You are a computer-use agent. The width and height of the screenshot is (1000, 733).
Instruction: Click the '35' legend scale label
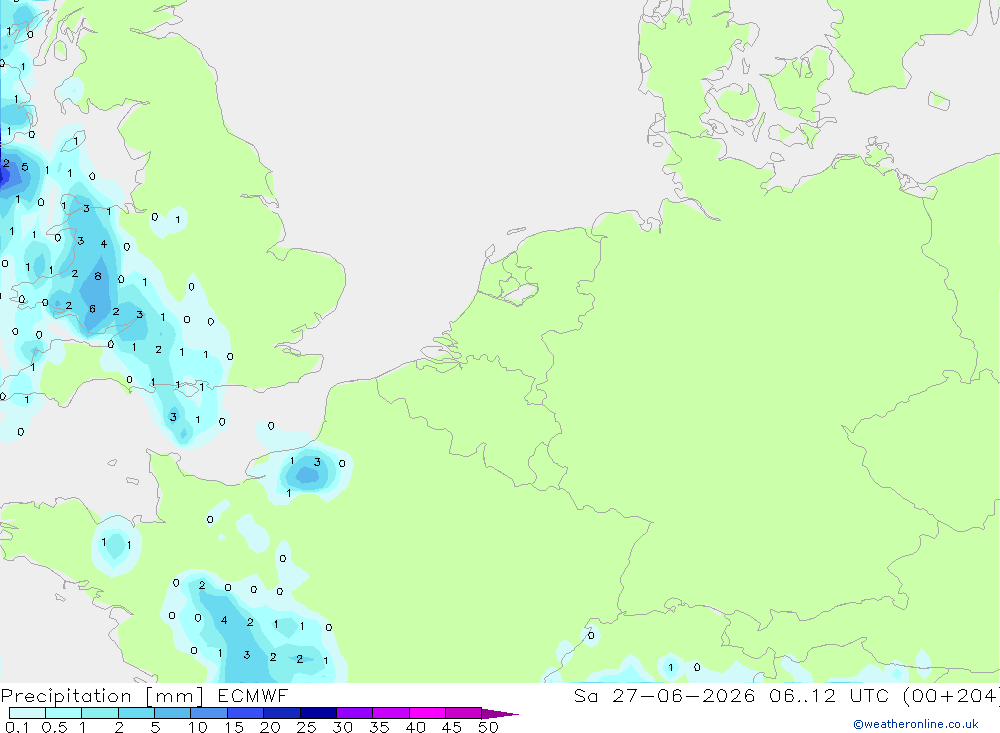pyautogui.click(x=379, y=727)
